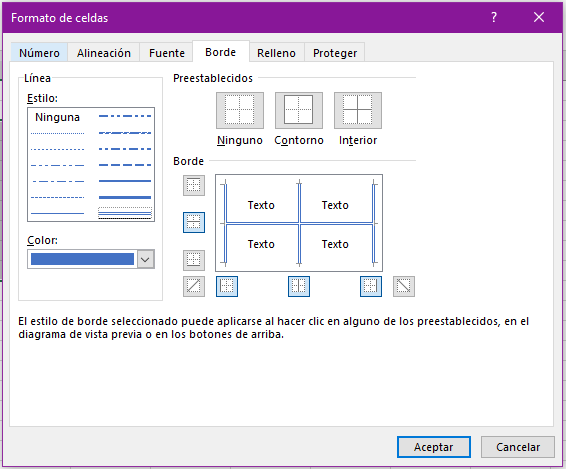Screen dimensions: 566x469
Task: Apply the Contorno outline preset
Action: [299, 110]
